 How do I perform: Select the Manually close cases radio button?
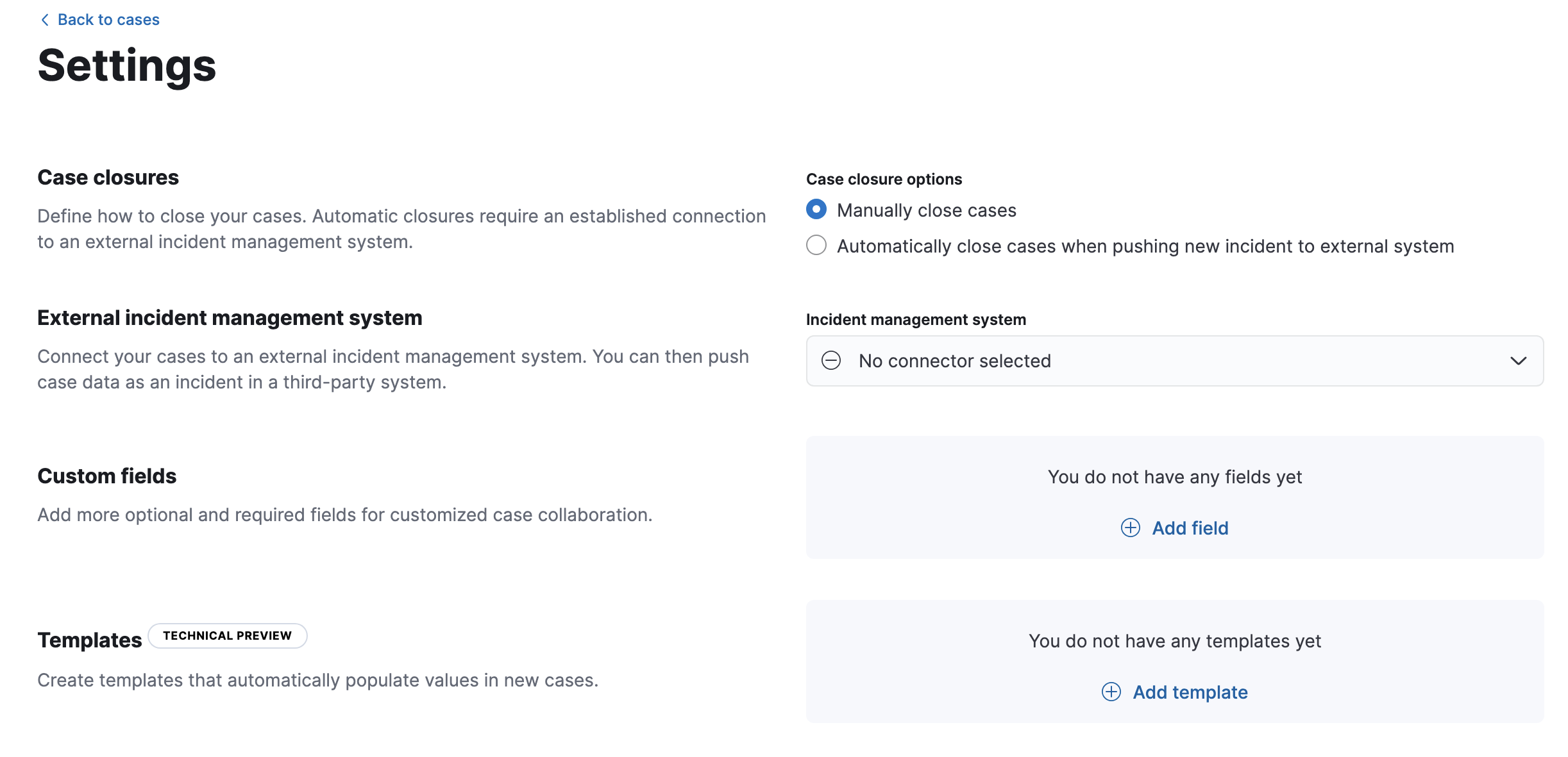point(816,210)
